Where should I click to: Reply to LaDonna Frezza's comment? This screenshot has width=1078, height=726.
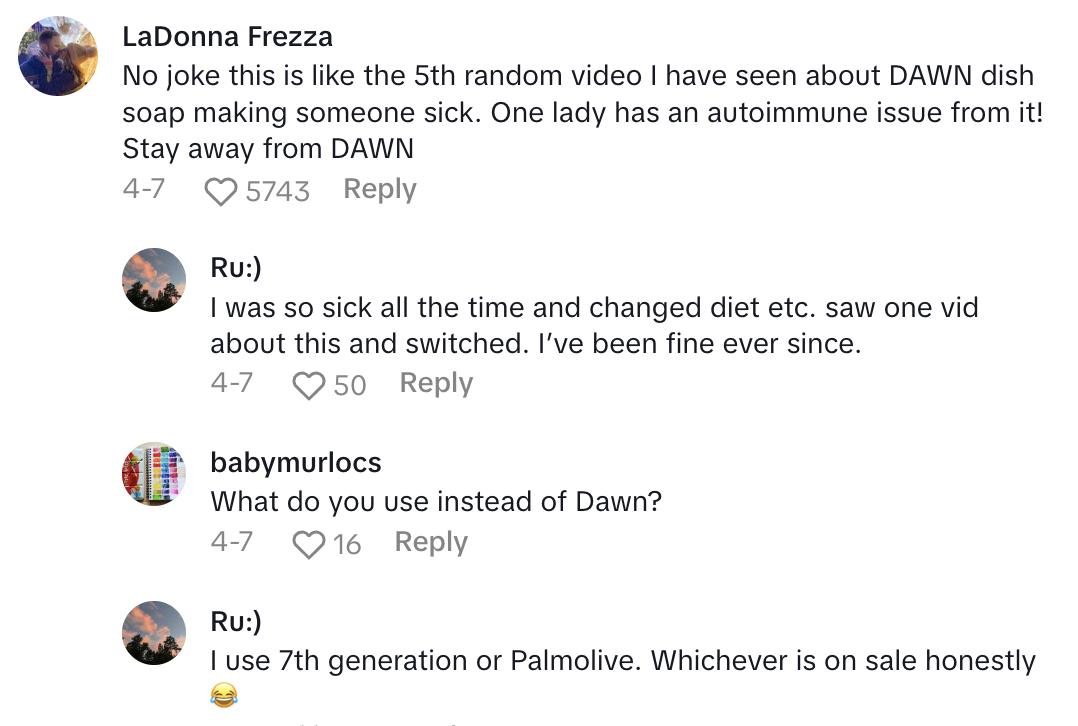(379, 188)
